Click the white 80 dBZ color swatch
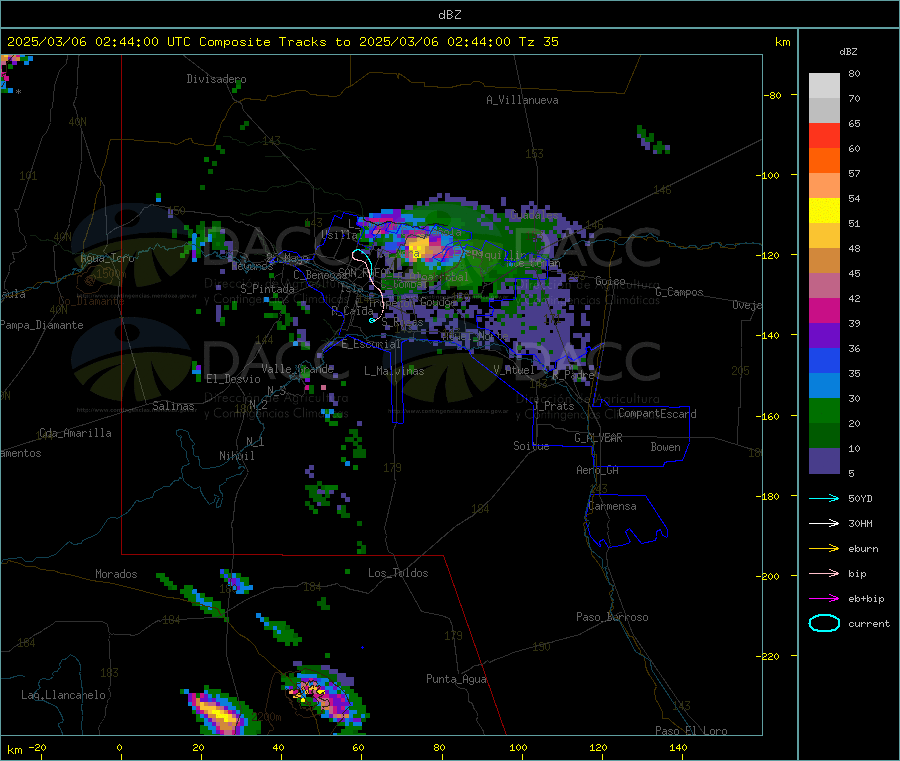Image resolution: width=900 pixels, height=761 pixels. (x=824, y=86)
